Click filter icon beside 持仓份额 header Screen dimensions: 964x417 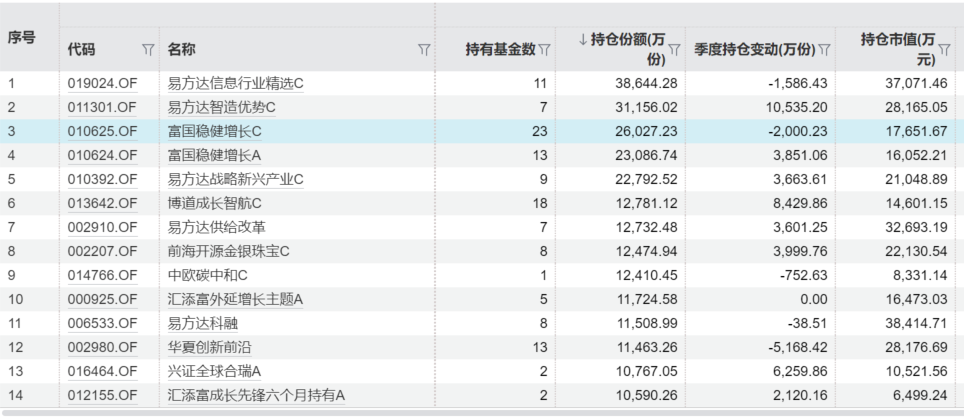(x=674, y=49)
